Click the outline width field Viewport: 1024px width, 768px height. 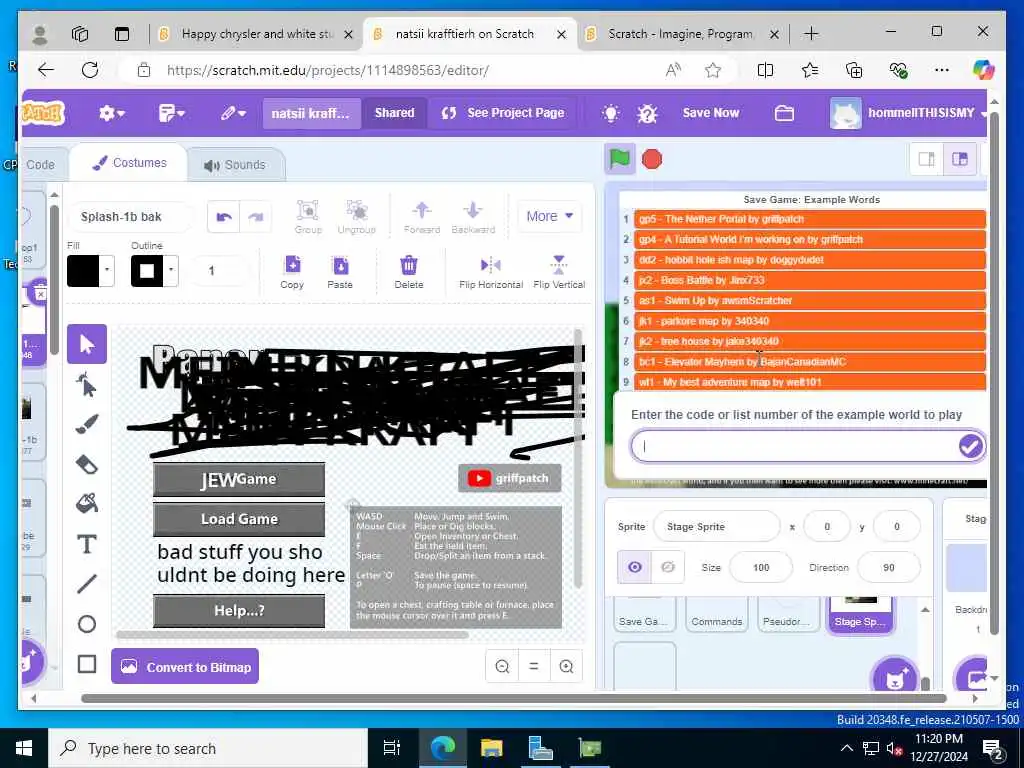(219, 270)
